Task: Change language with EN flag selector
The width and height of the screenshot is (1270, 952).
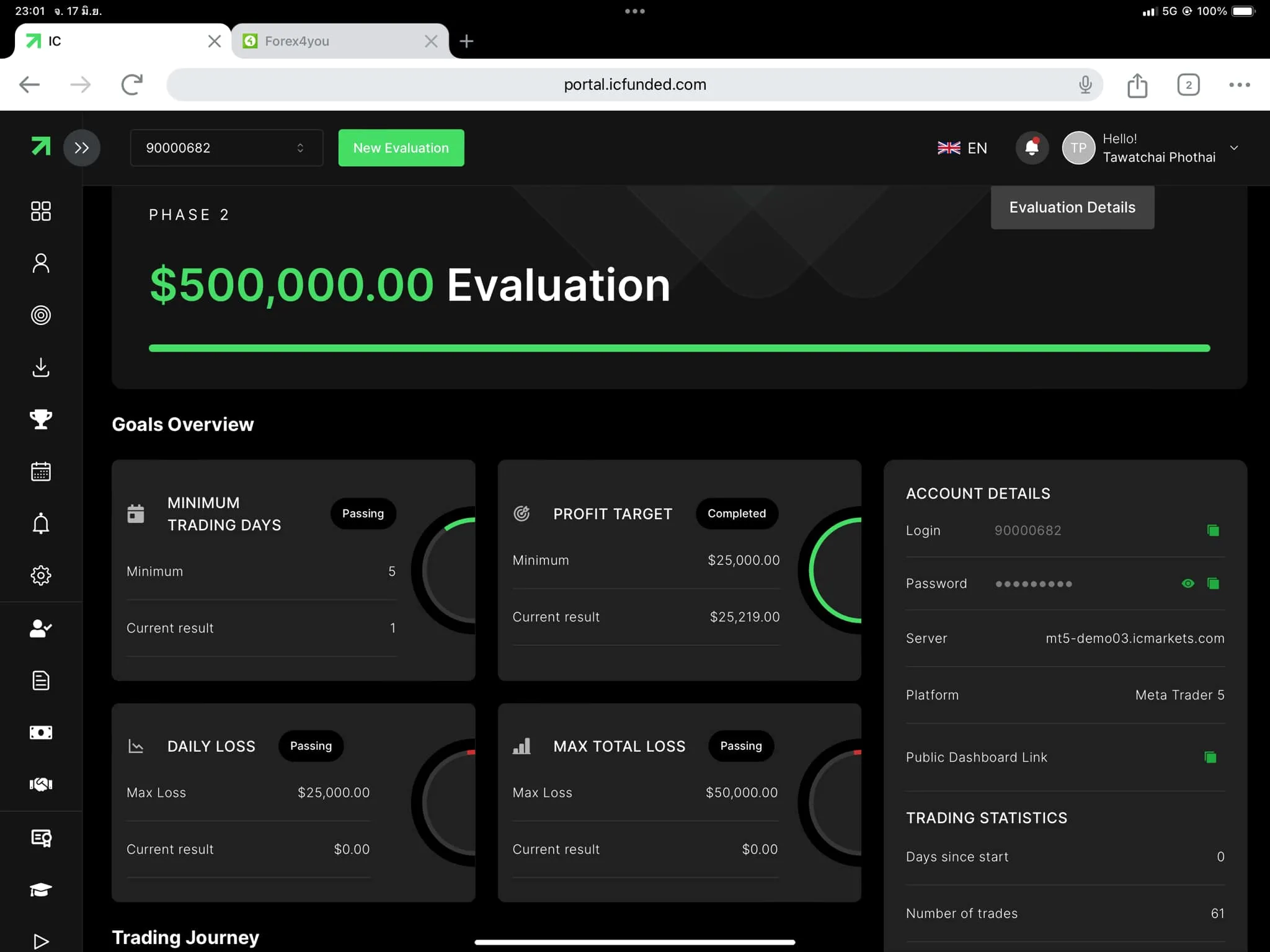Action: point(962,148)
